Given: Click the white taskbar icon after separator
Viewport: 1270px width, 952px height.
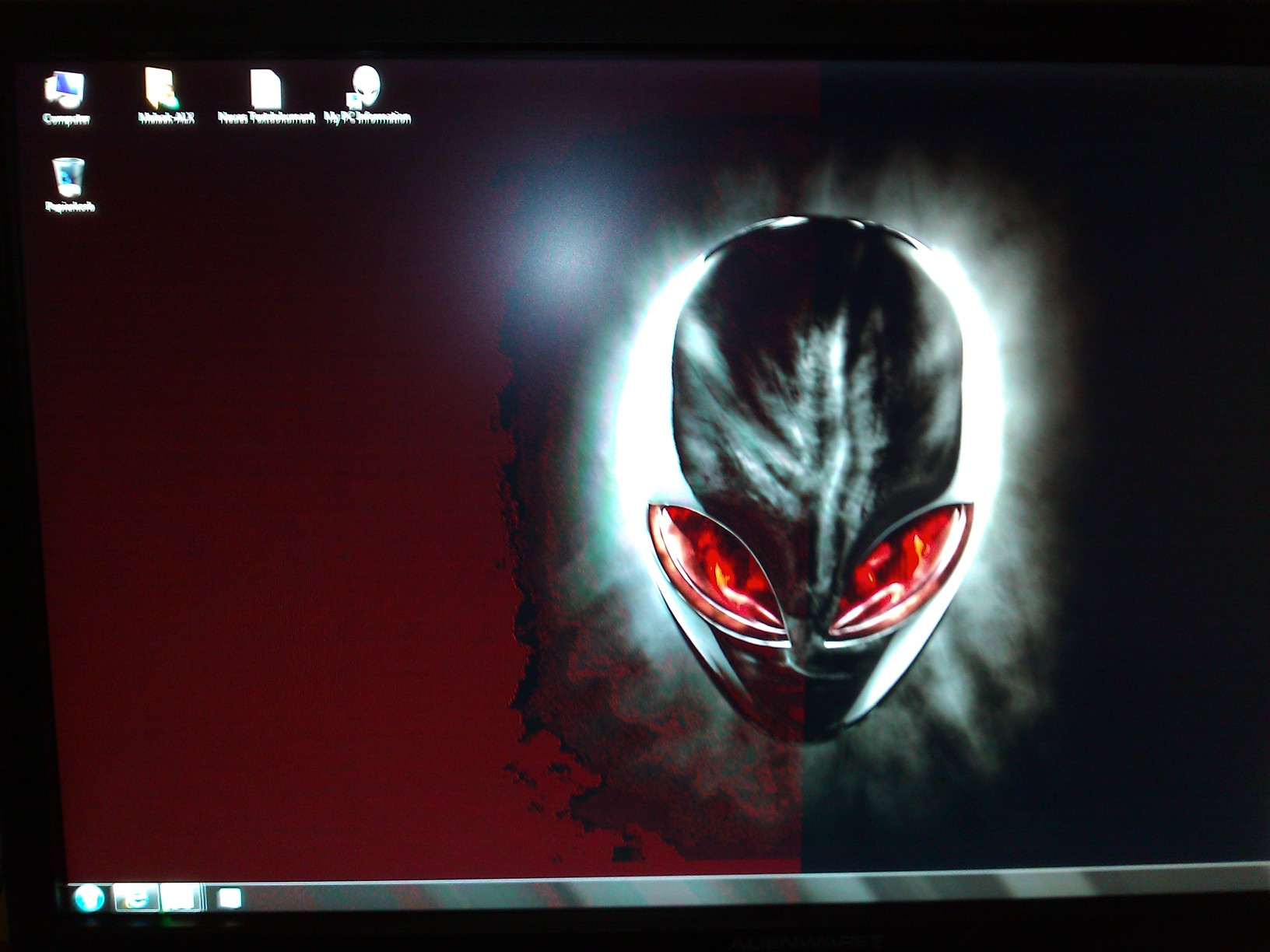Looking at the screenshot, I should coord(229,898).
